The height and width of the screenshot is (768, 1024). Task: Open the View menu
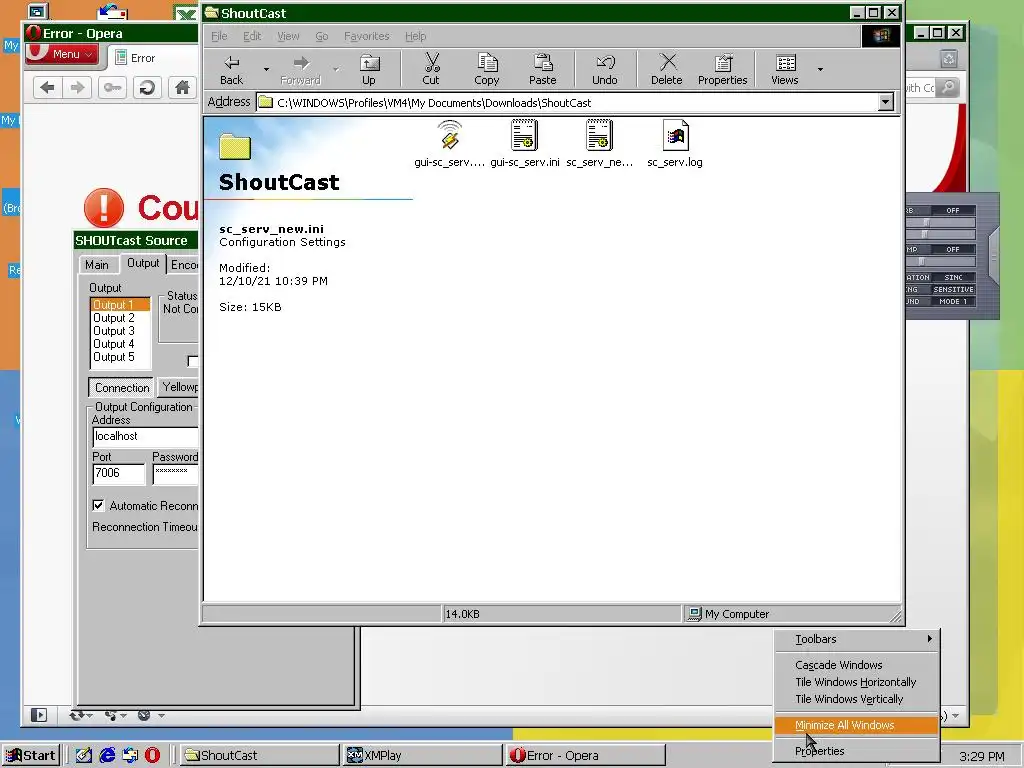coord(288,36)
